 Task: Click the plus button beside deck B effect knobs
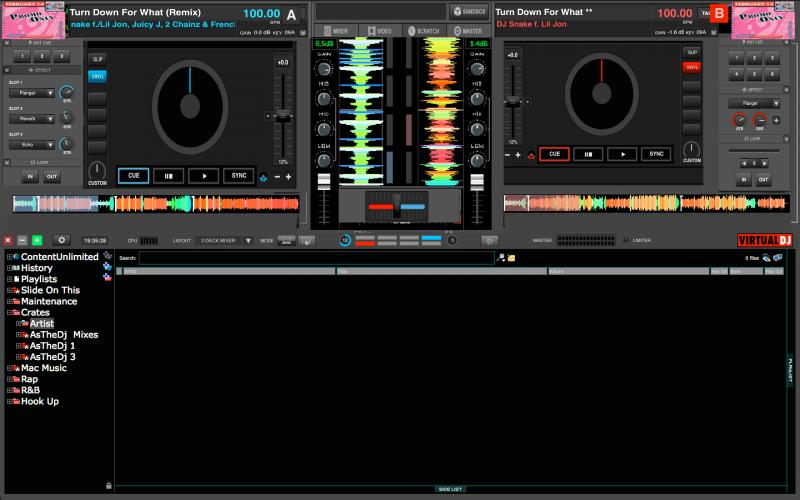coord(776,120)
